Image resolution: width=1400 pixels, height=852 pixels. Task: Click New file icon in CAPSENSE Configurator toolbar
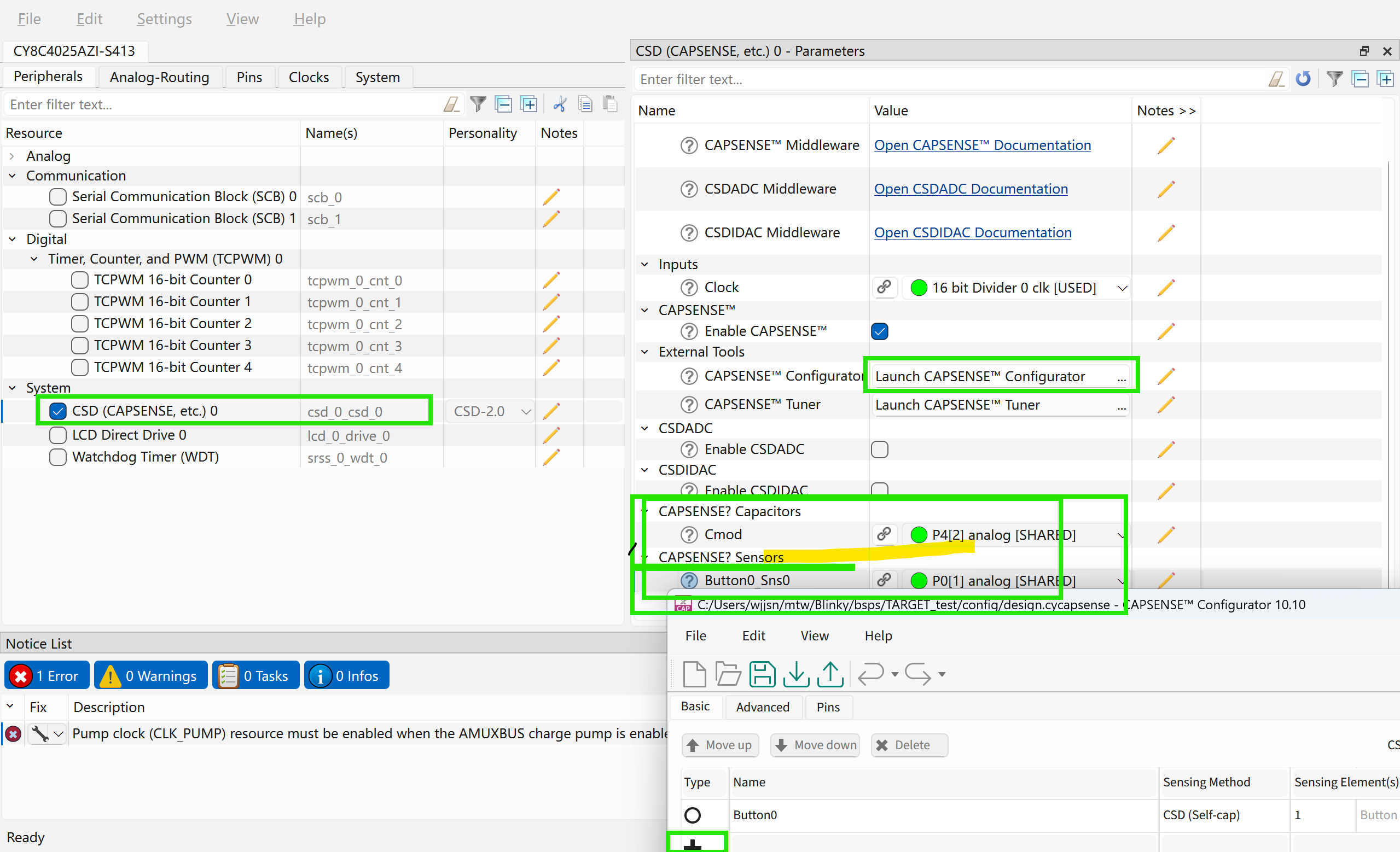(694, 674)
